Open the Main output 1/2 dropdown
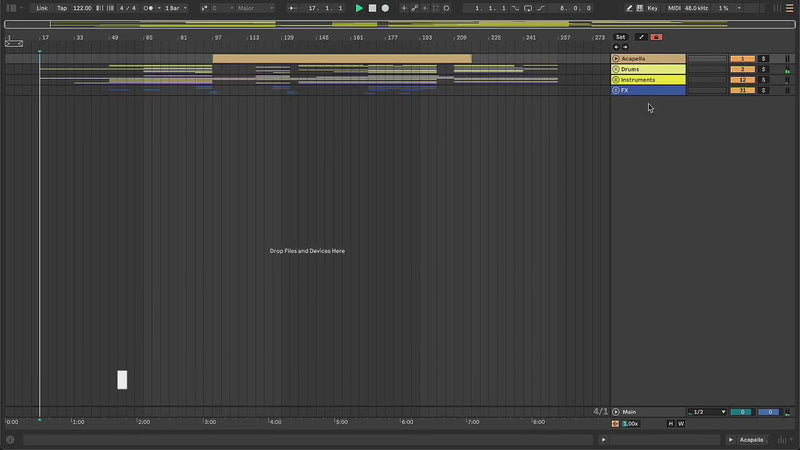This screenshot has width=800, height=450. click(x=707, y=412)
